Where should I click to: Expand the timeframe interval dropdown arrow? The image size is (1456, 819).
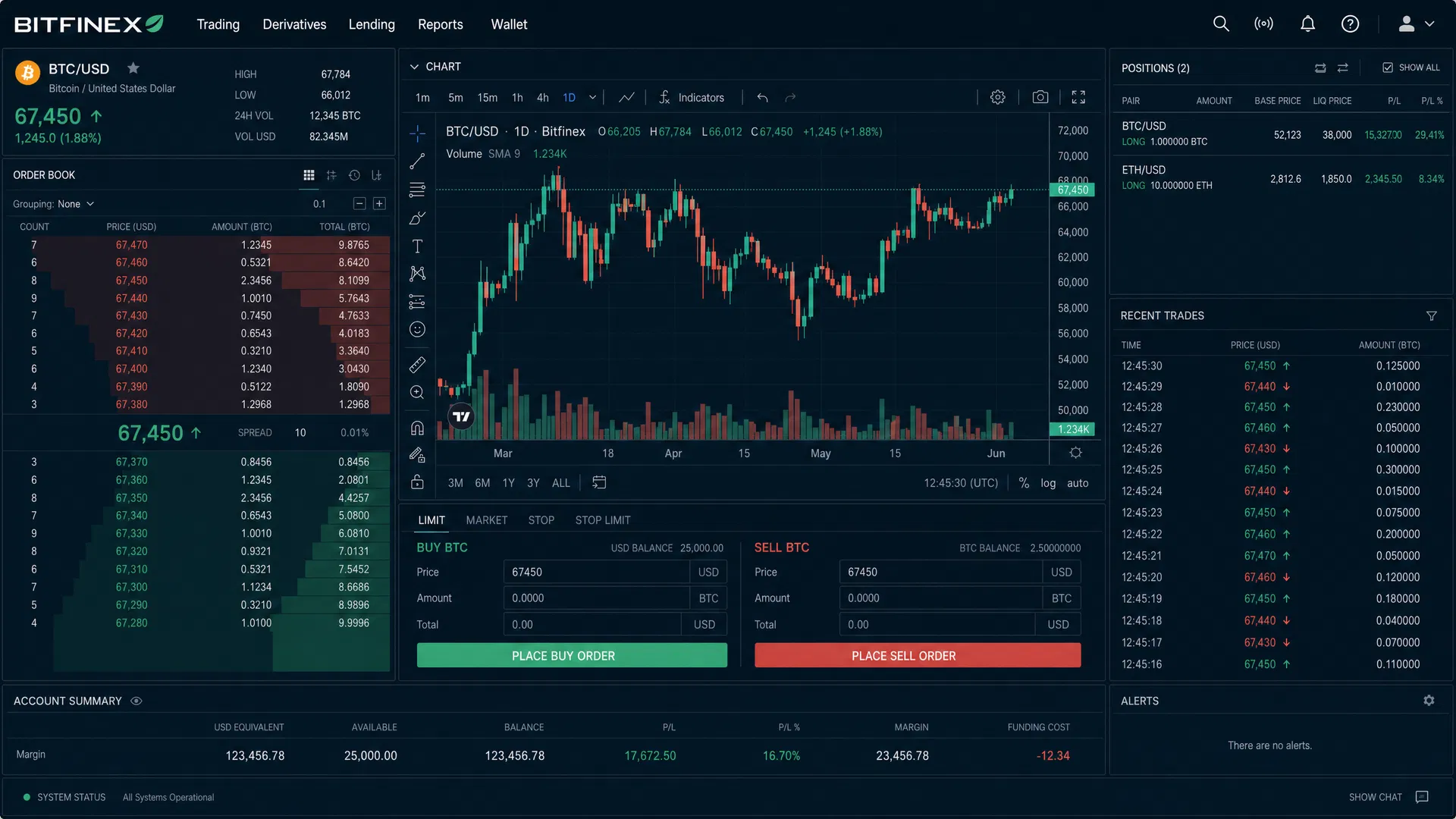click(592, 98)
